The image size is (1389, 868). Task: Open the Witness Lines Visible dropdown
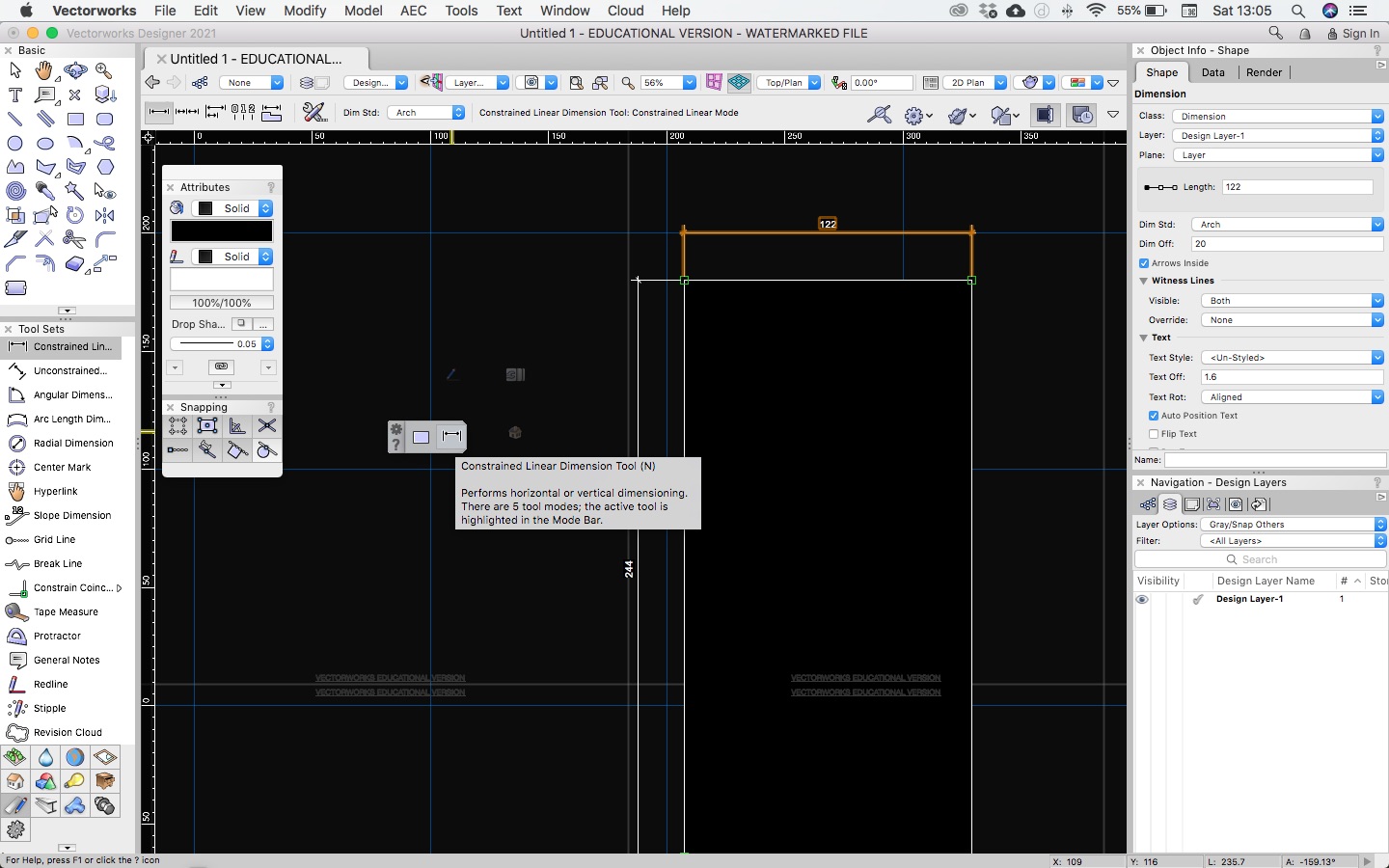tap(1293, 301)
